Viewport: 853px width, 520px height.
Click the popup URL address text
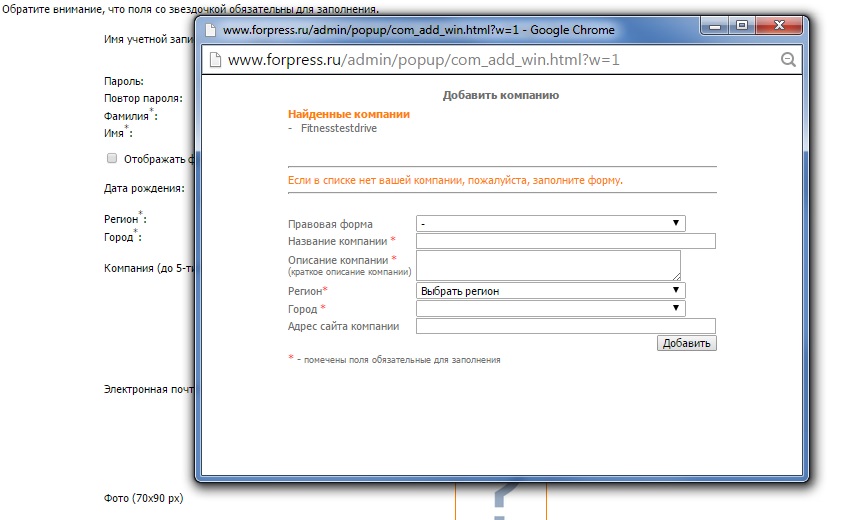(x=423, y=60)
